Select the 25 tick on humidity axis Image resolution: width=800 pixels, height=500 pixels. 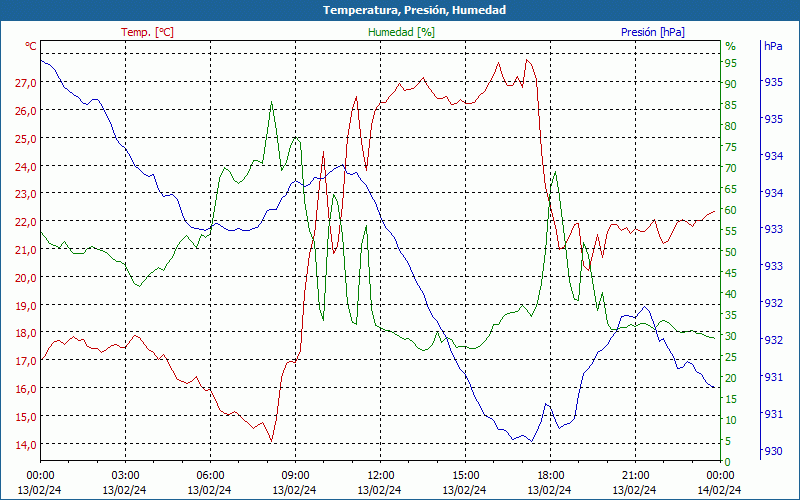731,357
